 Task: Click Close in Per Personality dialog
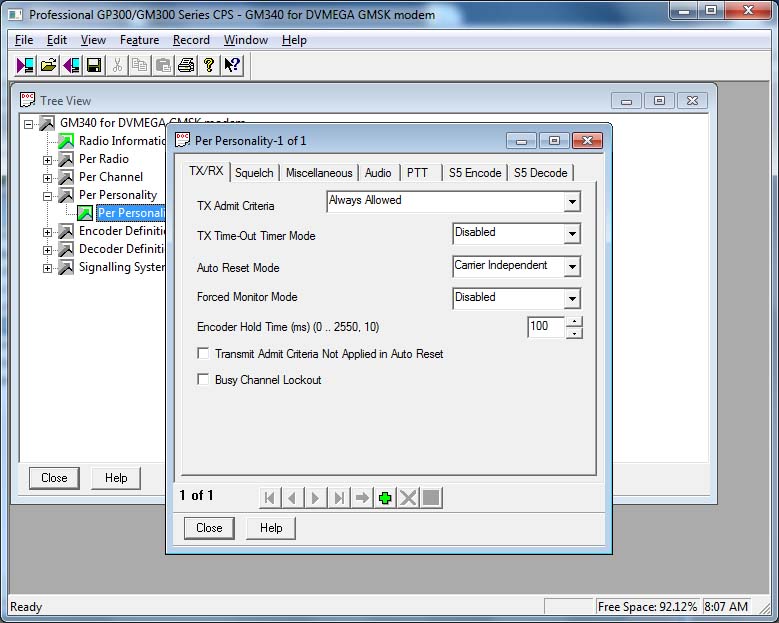pyautogui.click(x=209, y=528)
